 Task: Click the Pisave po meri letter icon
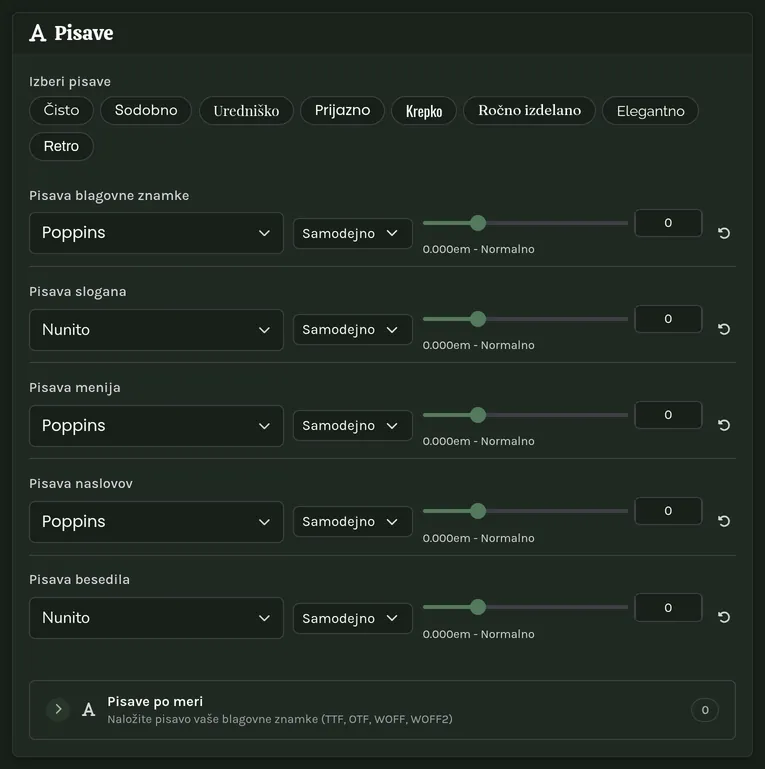tap(89, 710)
